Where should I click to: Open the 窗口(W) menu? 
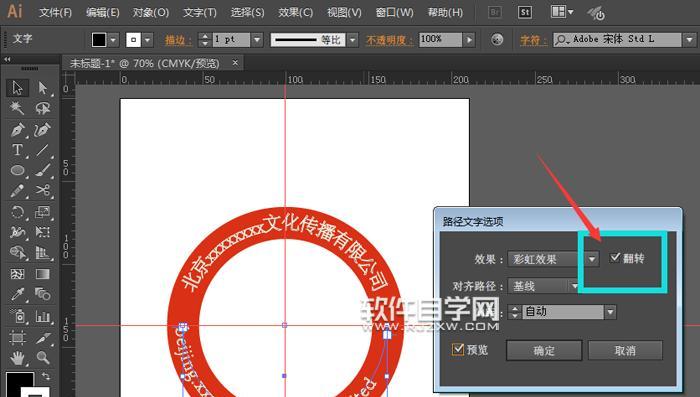(395, 13)
